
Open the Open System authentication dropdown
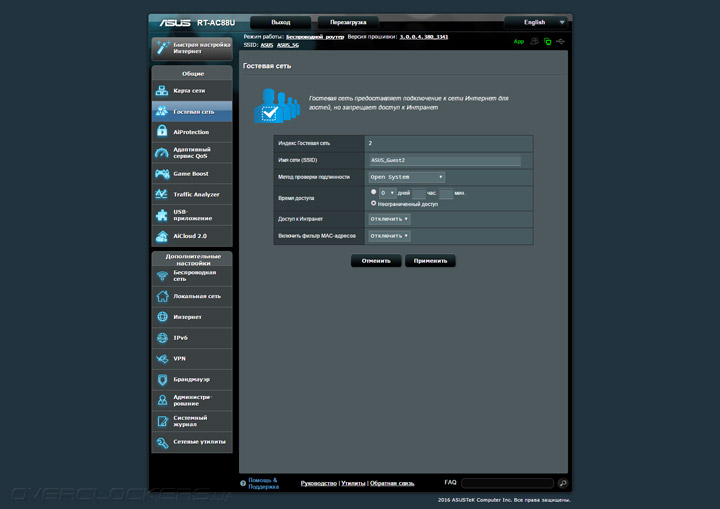click(x=406, y=177)
